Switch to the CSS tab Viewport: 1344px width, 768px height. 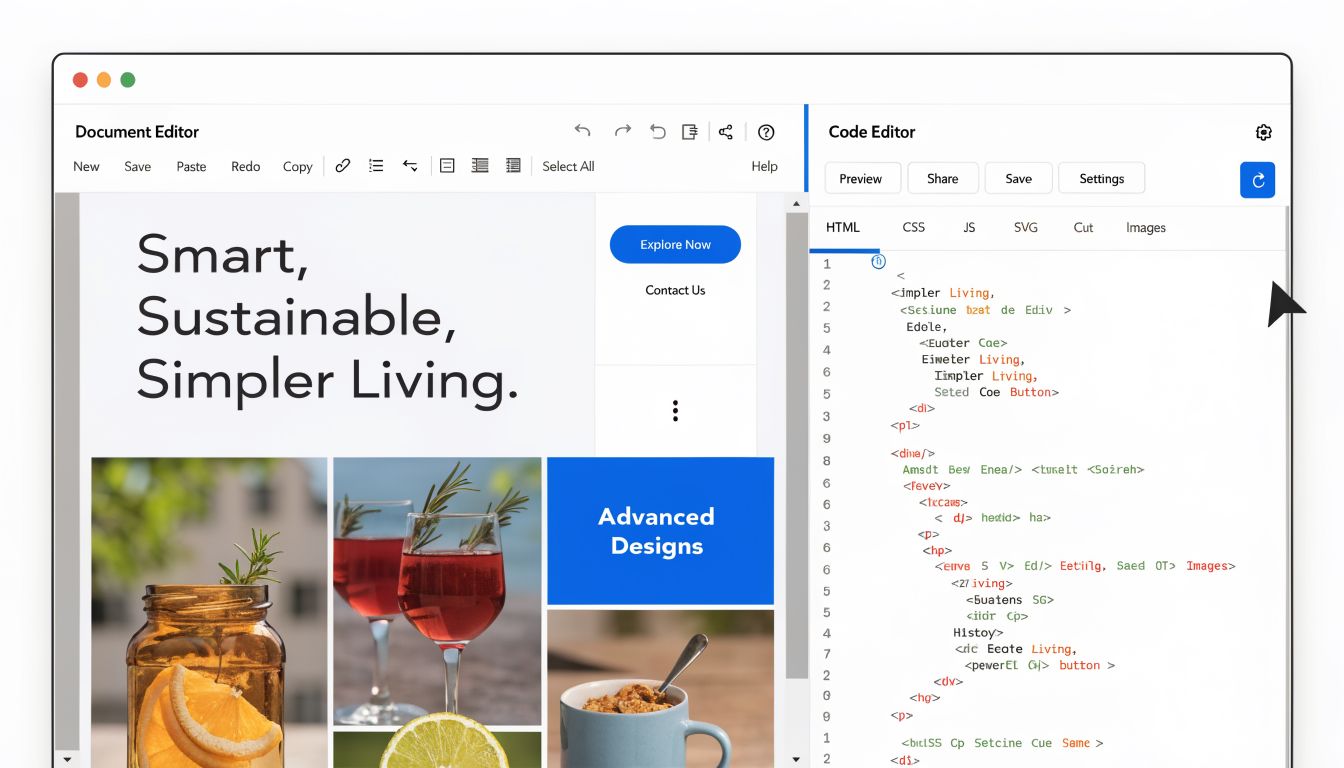tap(913, 228)
